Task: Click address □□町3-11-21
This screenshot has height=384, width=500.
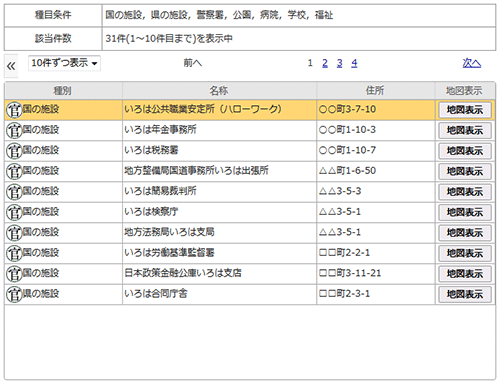Action: coord(350,273)
